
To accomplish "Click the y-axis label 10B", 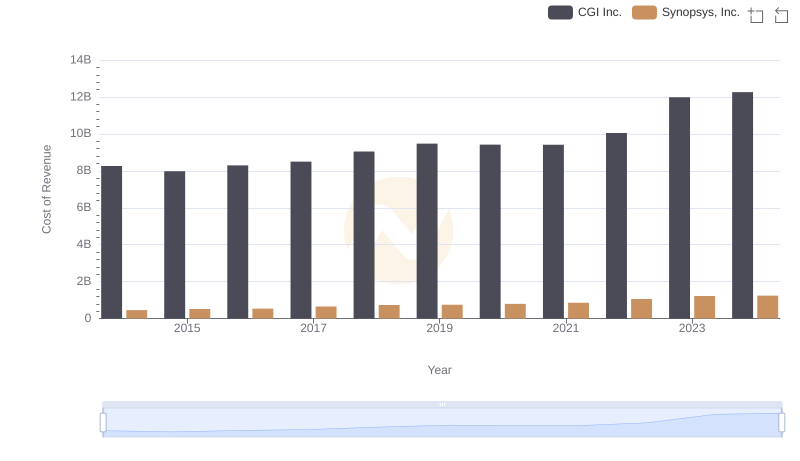I will (81, 134).
